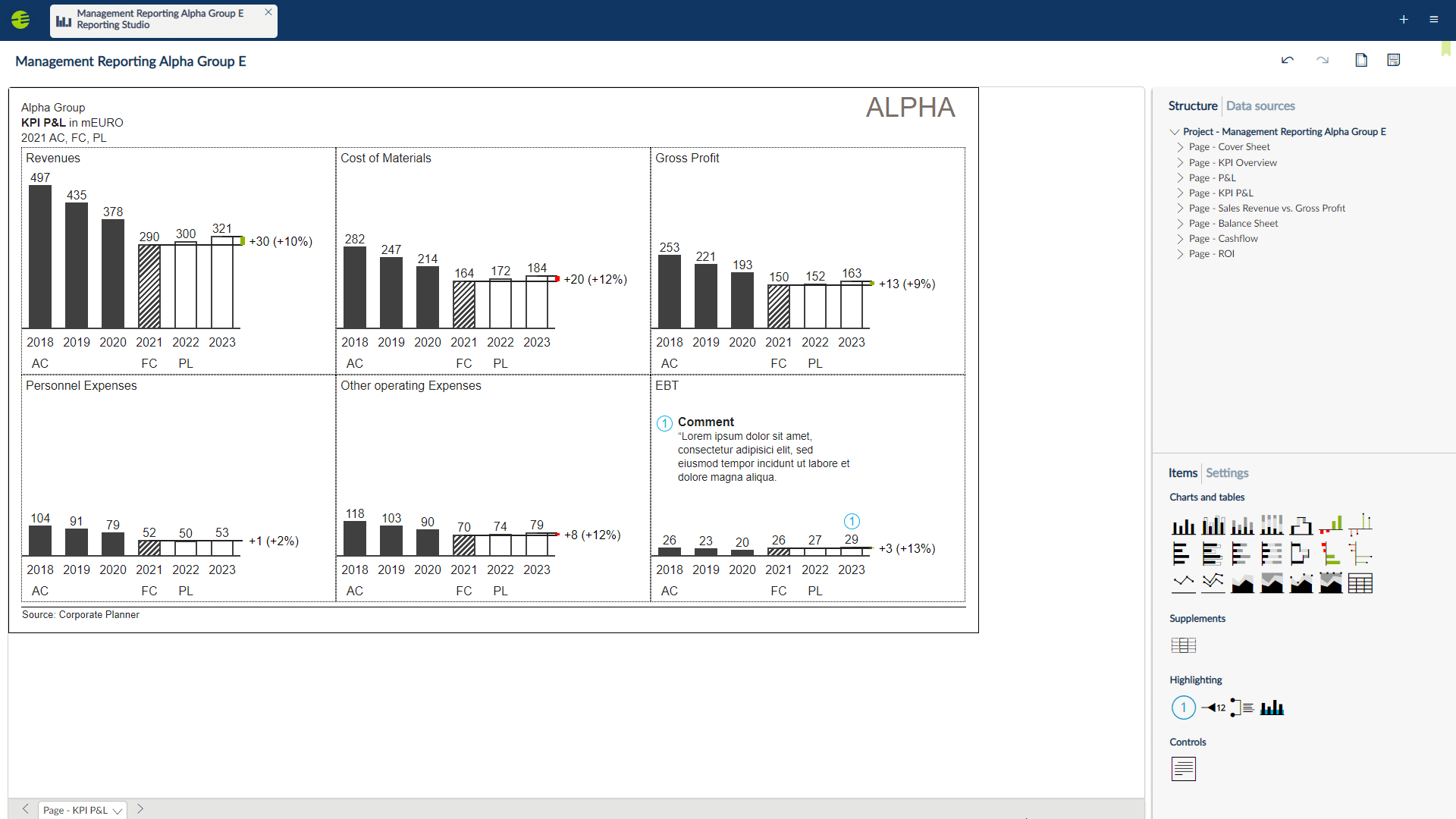Image resolution: width=1456 pixels, height=819 pixels.
Task: Open the hamburger menu top right
Action: click(x=1434, y=19)
